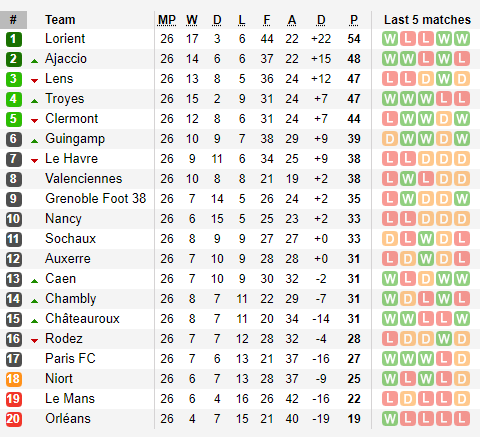Click the green up arrow beside Ajaccio
480x437 pixels.
pos(34,61)
